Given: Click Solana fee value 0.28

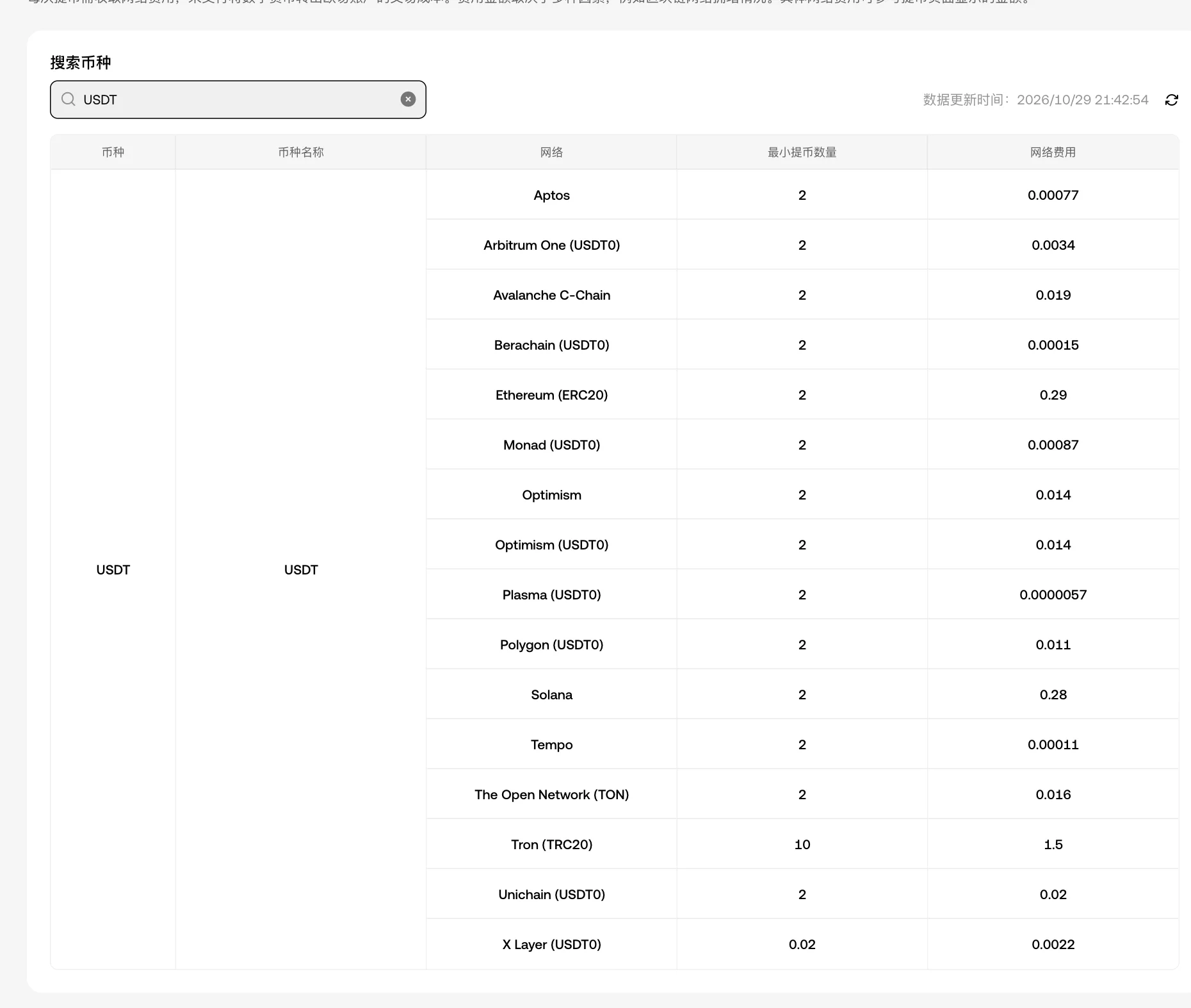Looking at the screenshot, I should (x=1053, y=695).
